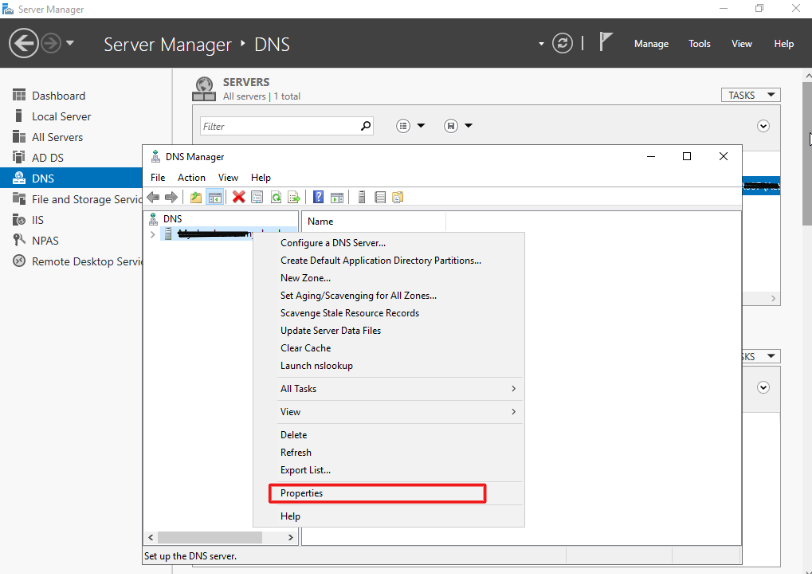Toggle the Show/Hide Action Pane toolbar icon
The image size is (812, 574).
point(337,197)
